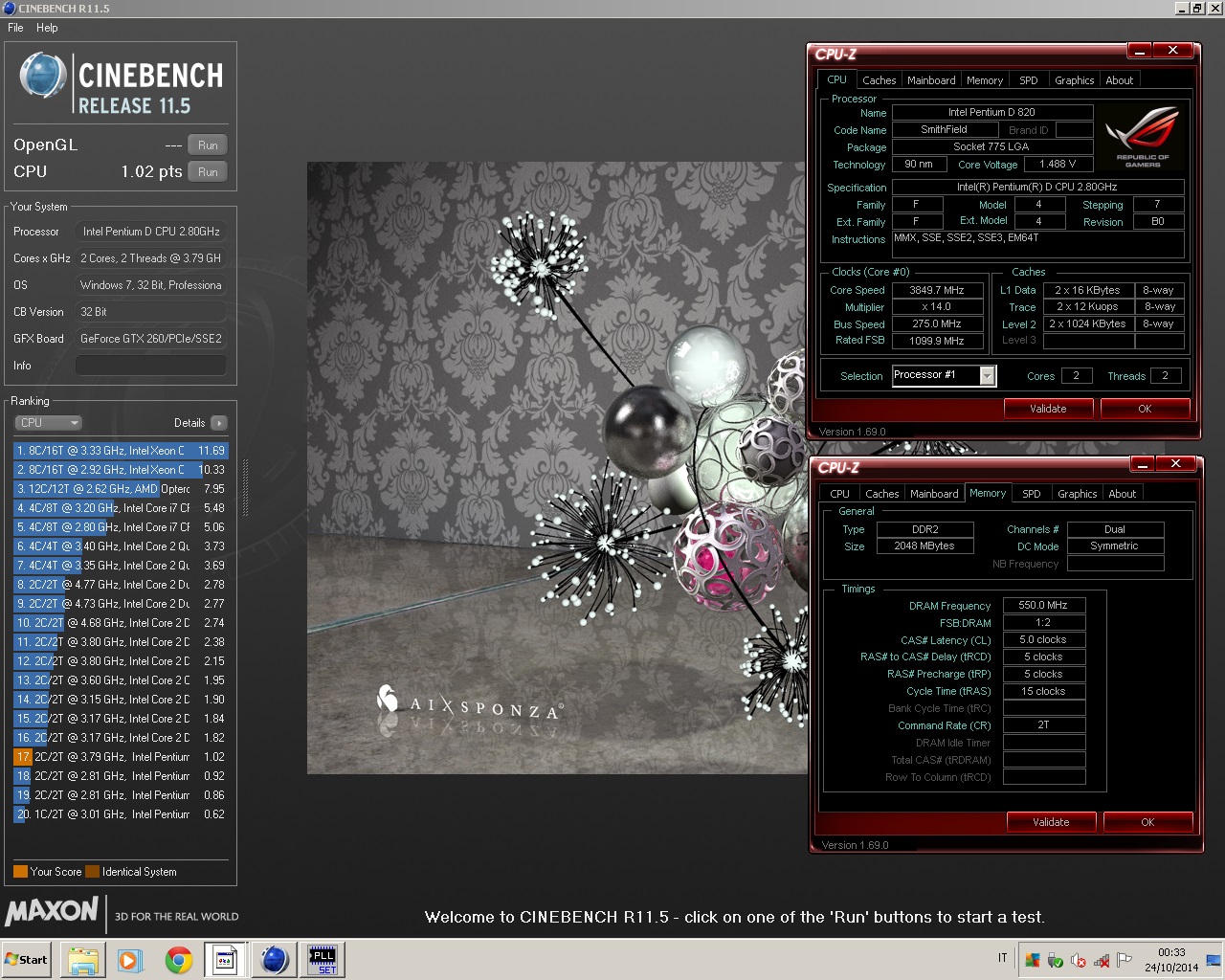Open the File menu in Cinebench
The width and height of the screenshot is (1225, 980).
15,28
